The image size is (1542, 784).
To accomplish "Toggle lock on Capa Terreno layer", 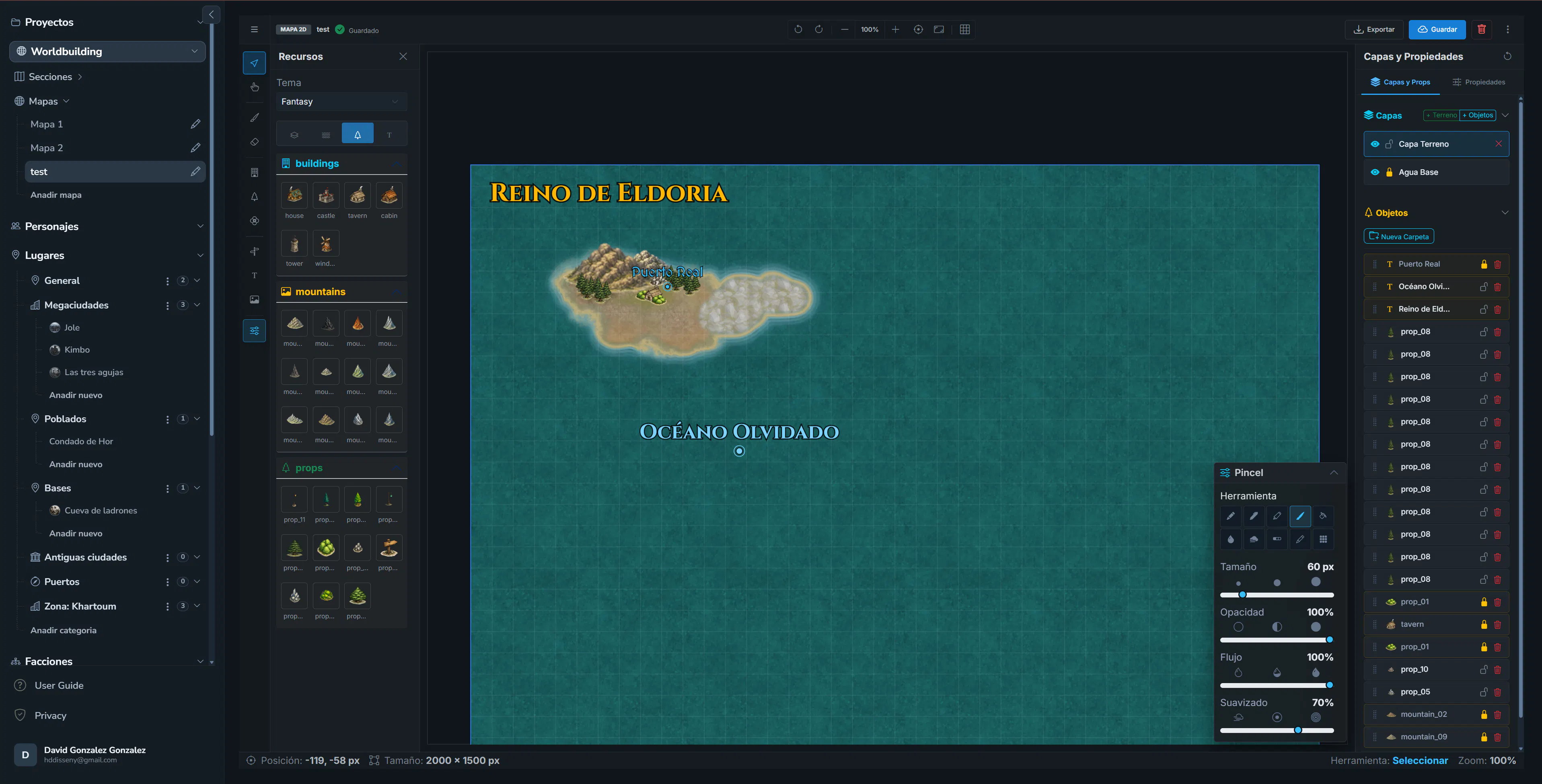I will pyautogui.click(x=1389, y=144).
